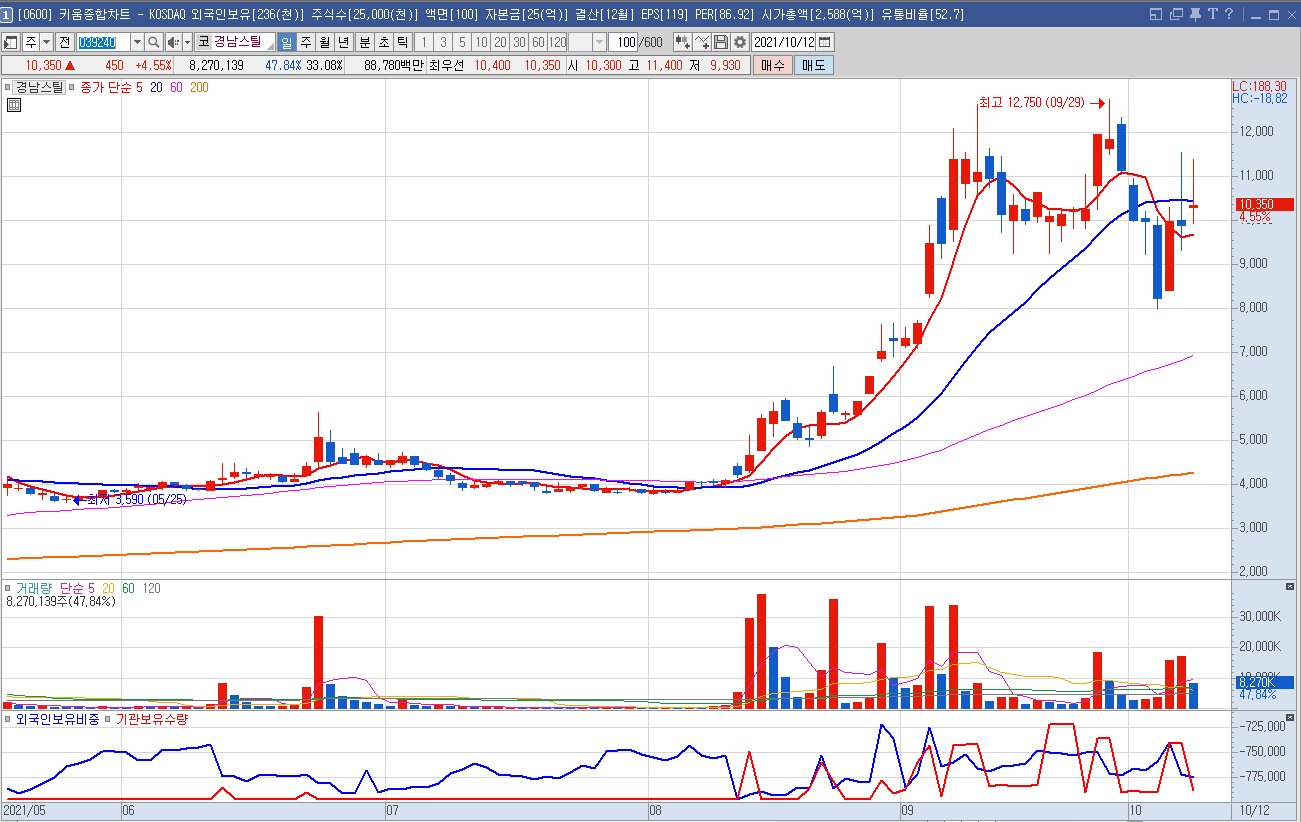Click the screen number 1 badge
Image resolution: width=1301 pixels, height=822 pixels.
click(x=7, y=14)
